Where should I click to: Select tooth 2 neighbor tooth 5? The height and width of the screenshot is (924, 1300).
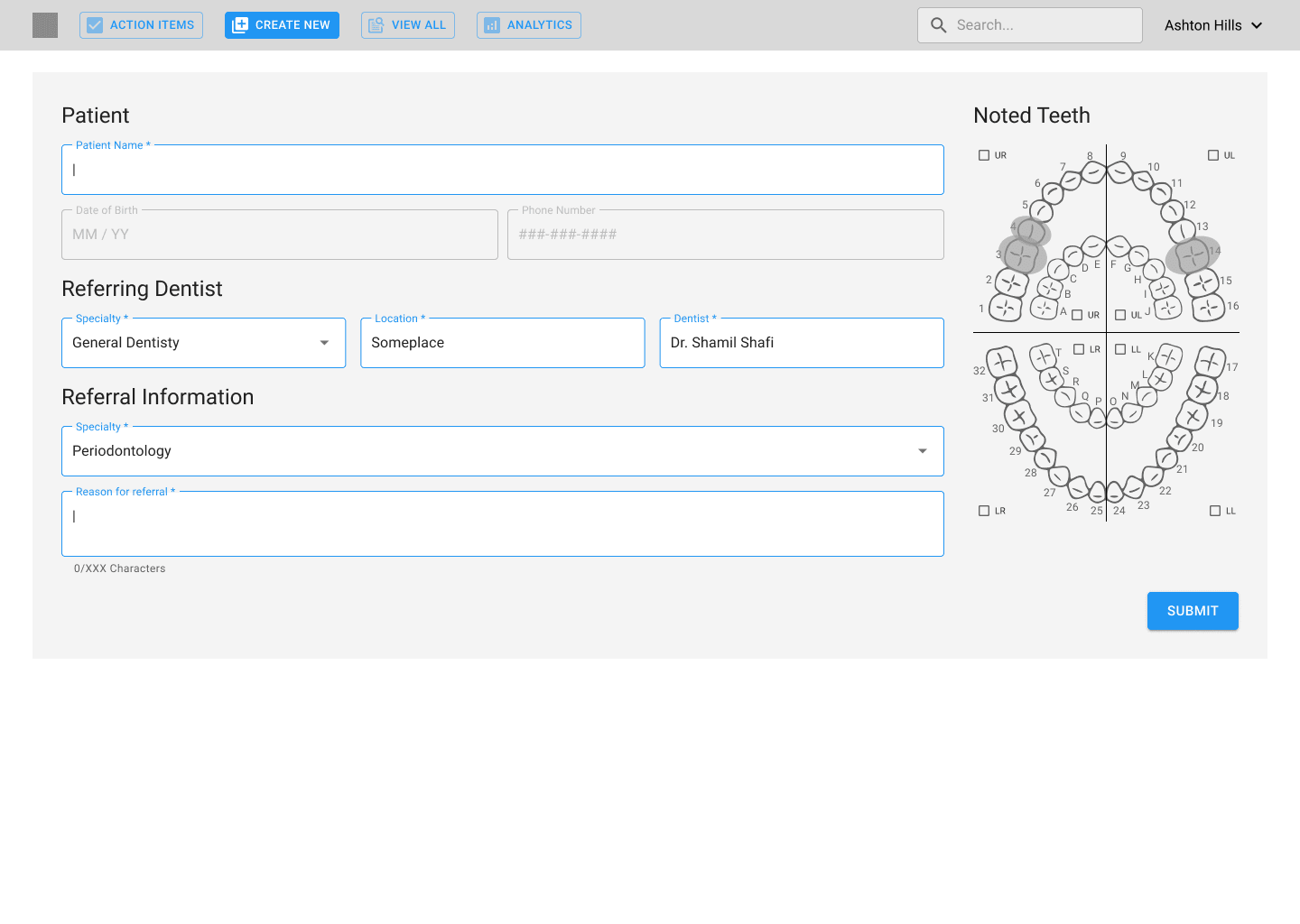click(x=1041, y=211)
